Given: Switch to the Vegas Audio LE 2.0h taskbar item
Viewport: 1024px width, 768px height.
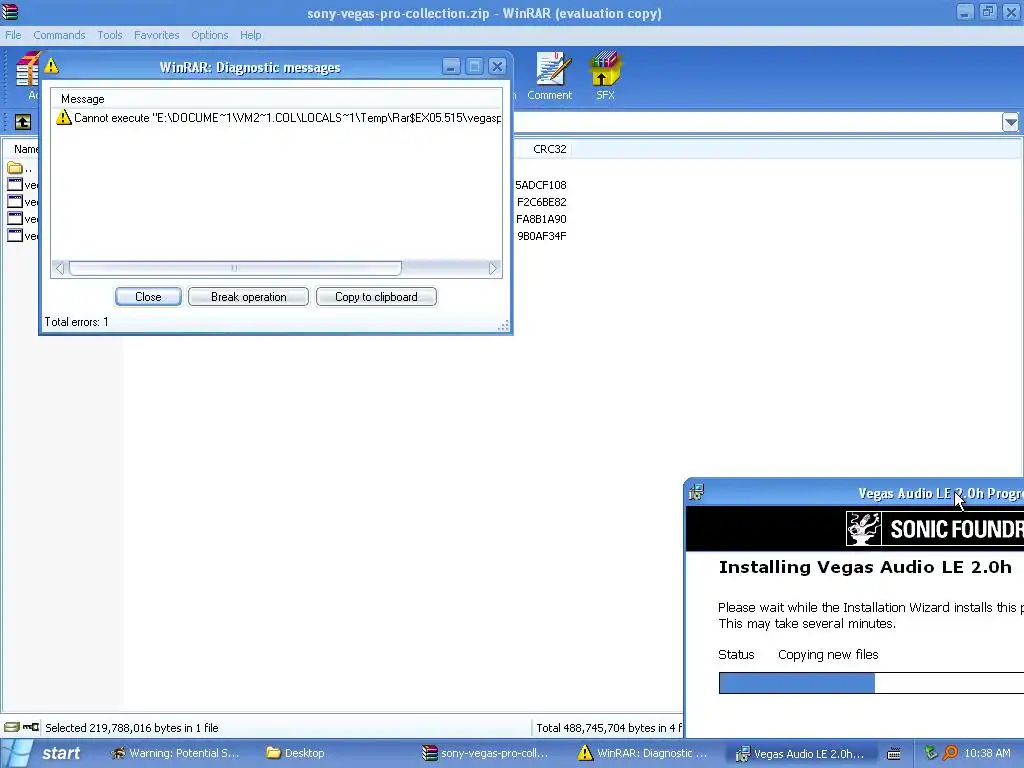Looking at the screenshot, I should pyautogui.click(x=800, y=753).
